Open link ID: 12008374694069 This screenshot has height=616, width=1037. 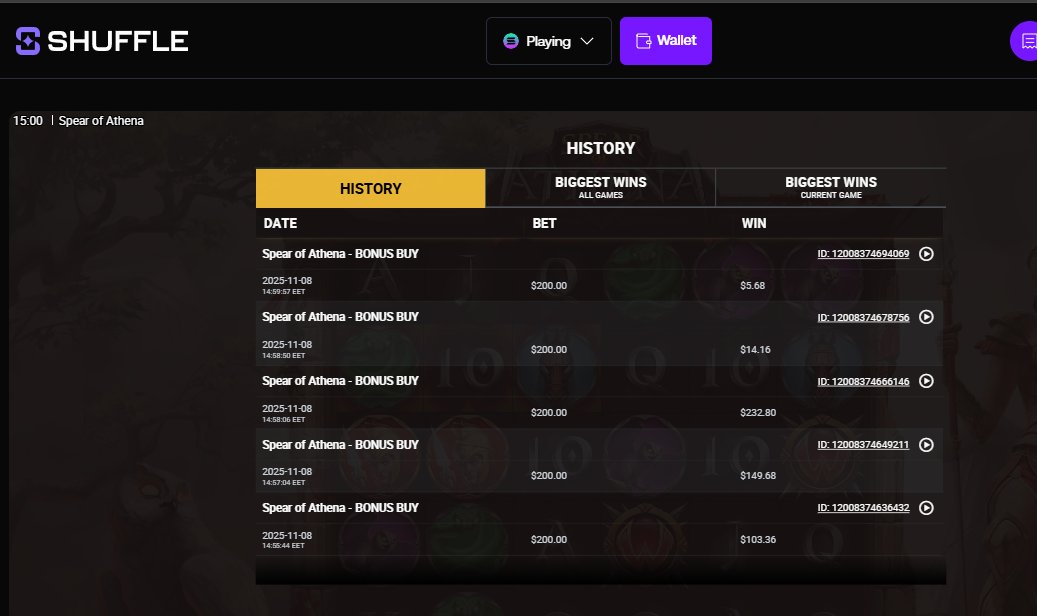pyautogui.click(x=863, y=254)
